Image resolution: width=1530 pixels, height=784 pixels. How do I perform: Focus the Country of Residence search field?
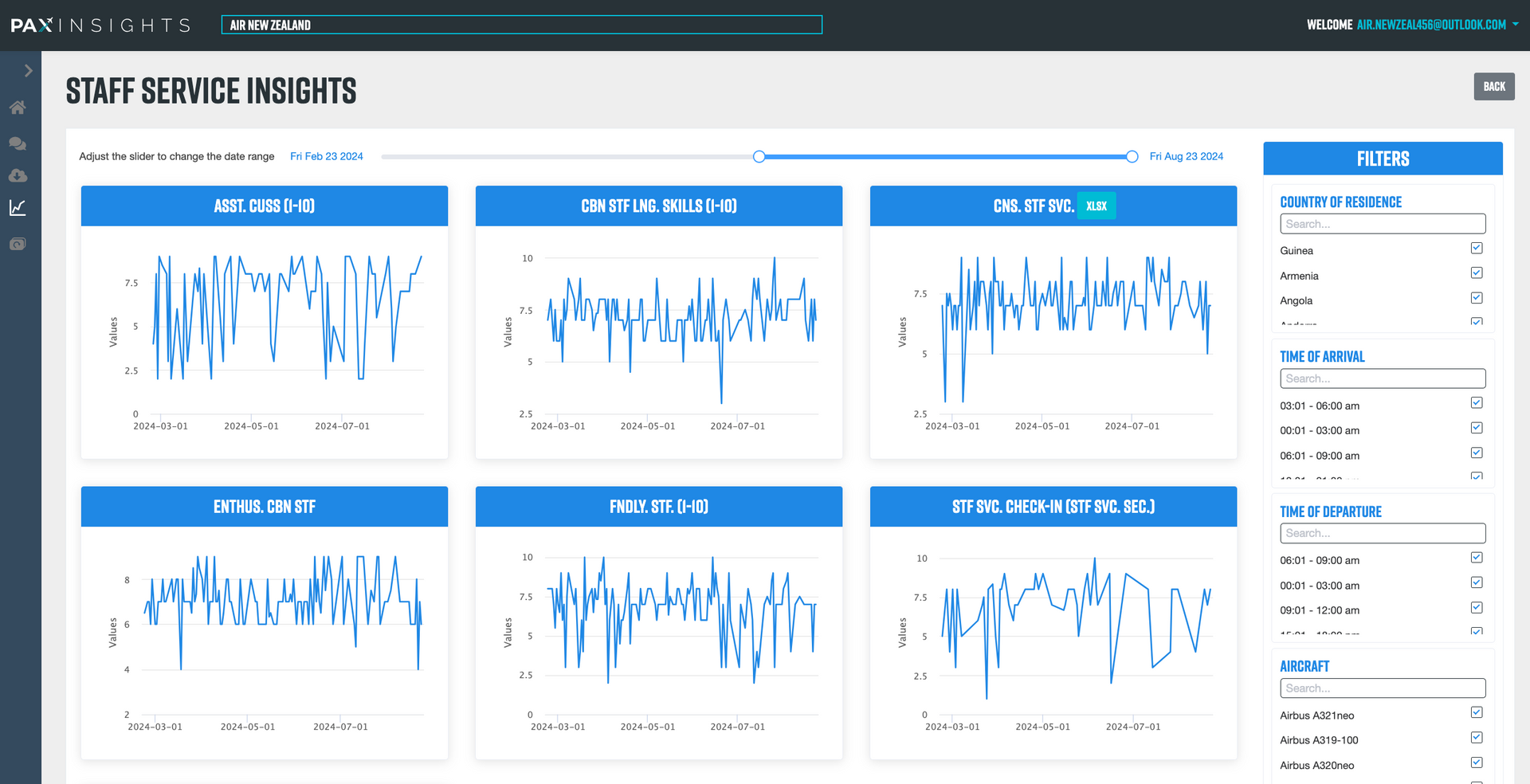pyautogui.click(x=1382, y=224)
